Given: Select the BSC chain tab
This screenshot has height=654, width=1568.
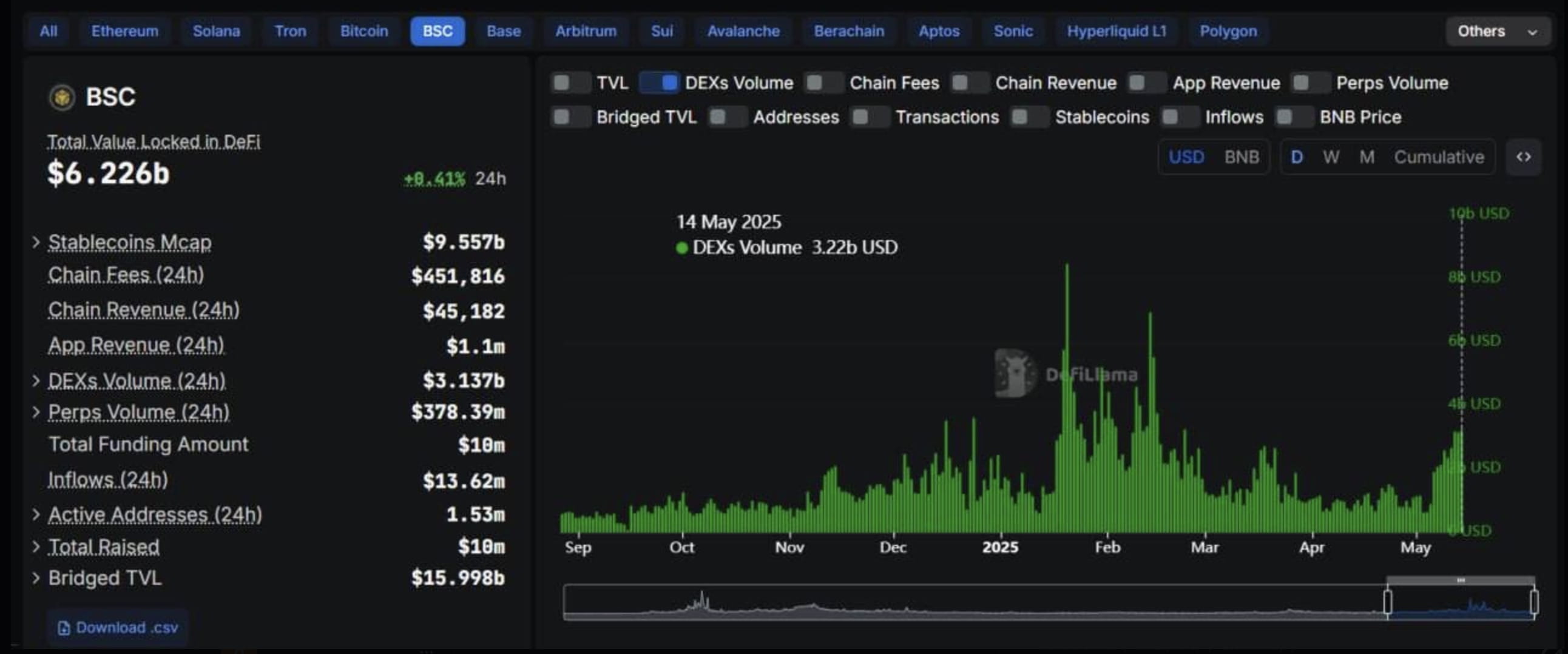Looking at the screenshot, I should 438,31.
